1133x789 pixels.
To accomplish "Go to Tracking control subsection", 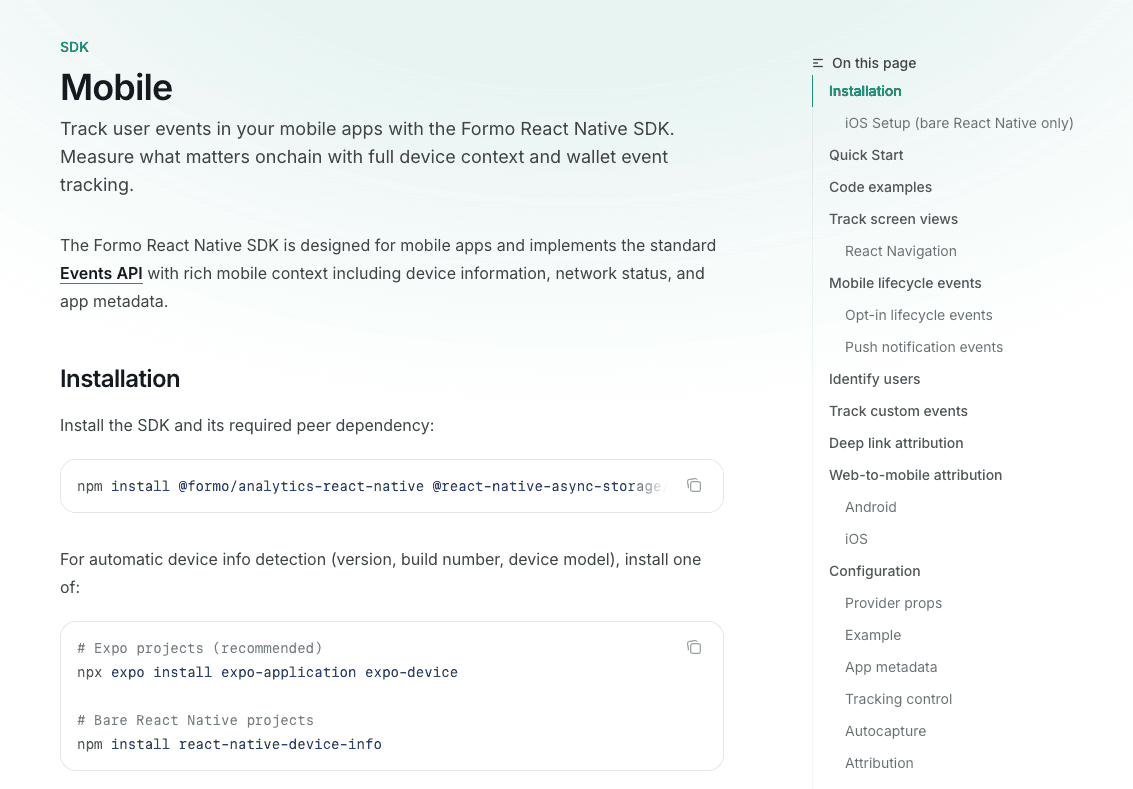I will (898, 699).
